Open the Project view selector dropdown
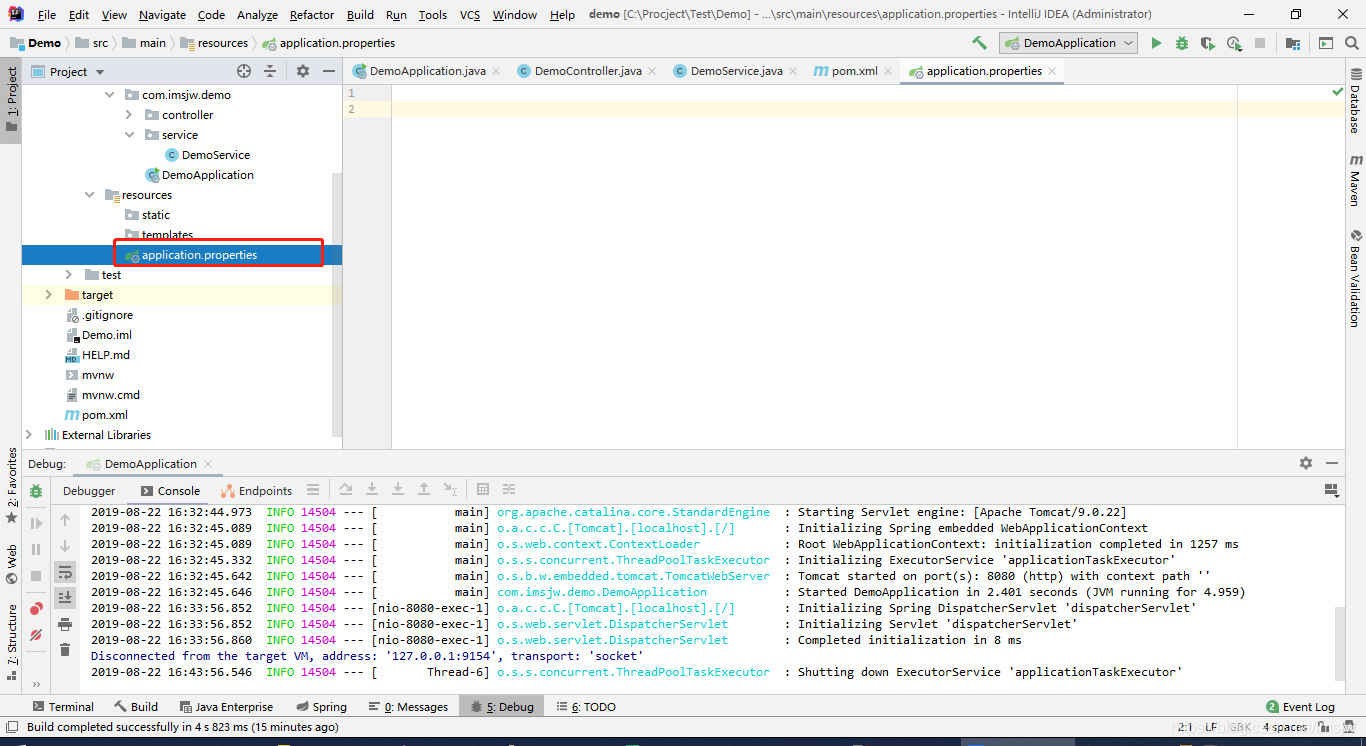 point(68,71)
